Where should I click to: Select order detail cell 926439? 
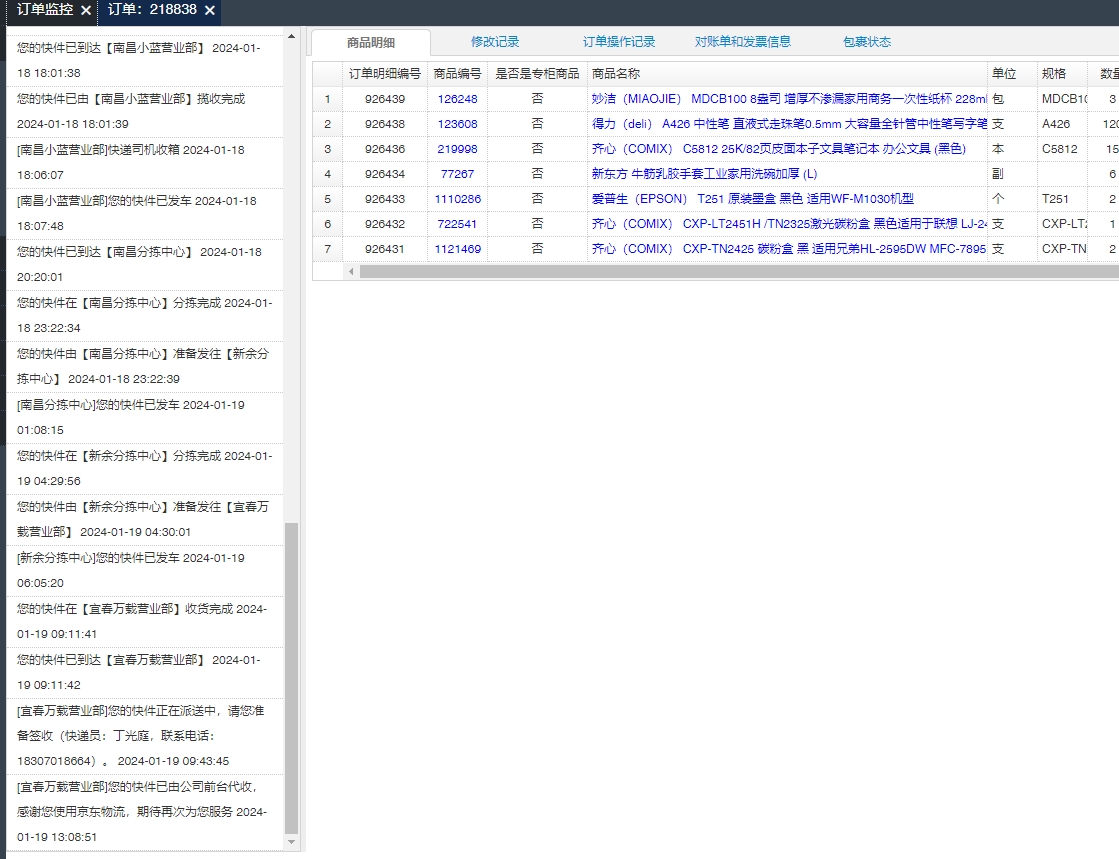click(x=385, y=98)
